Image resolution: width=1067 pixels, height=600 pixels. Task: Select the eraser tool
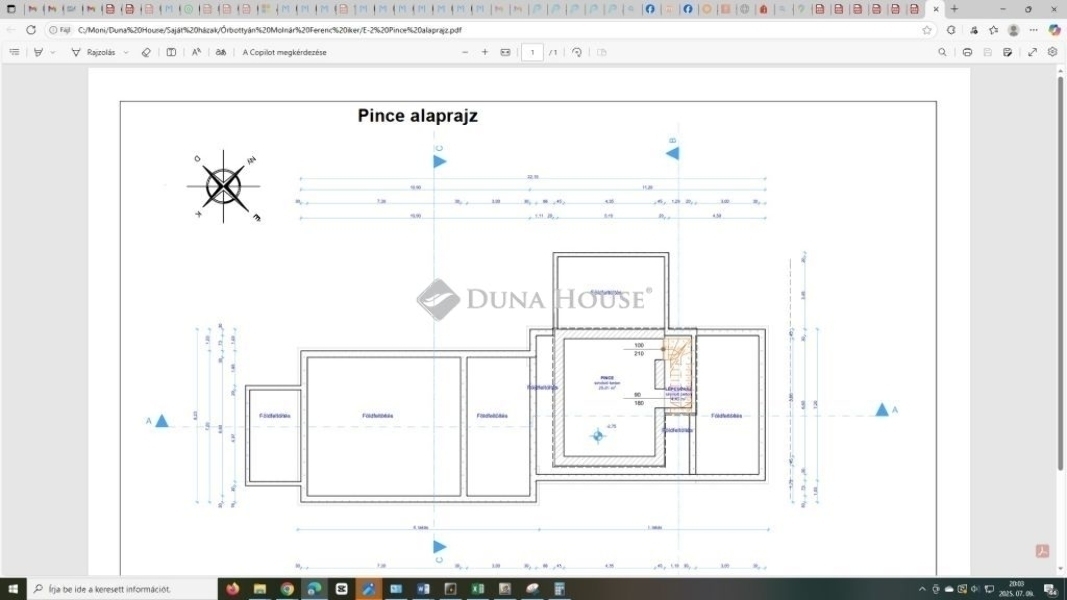coord(146,52)
